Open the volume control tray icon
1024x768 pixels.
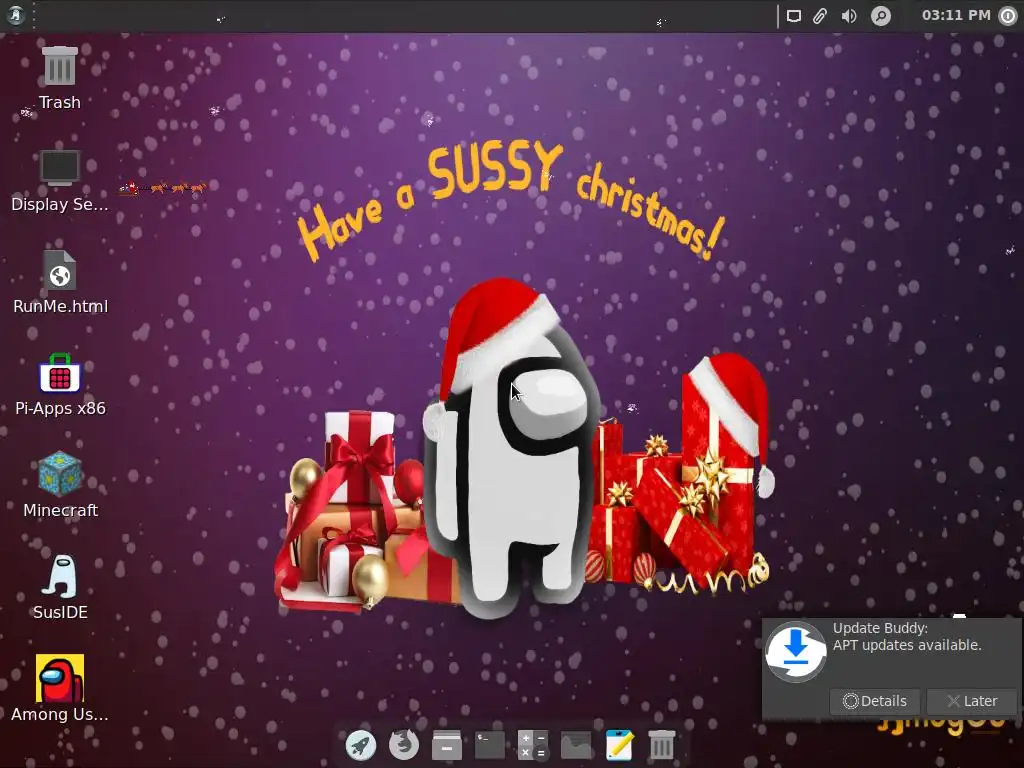point(849,16)
